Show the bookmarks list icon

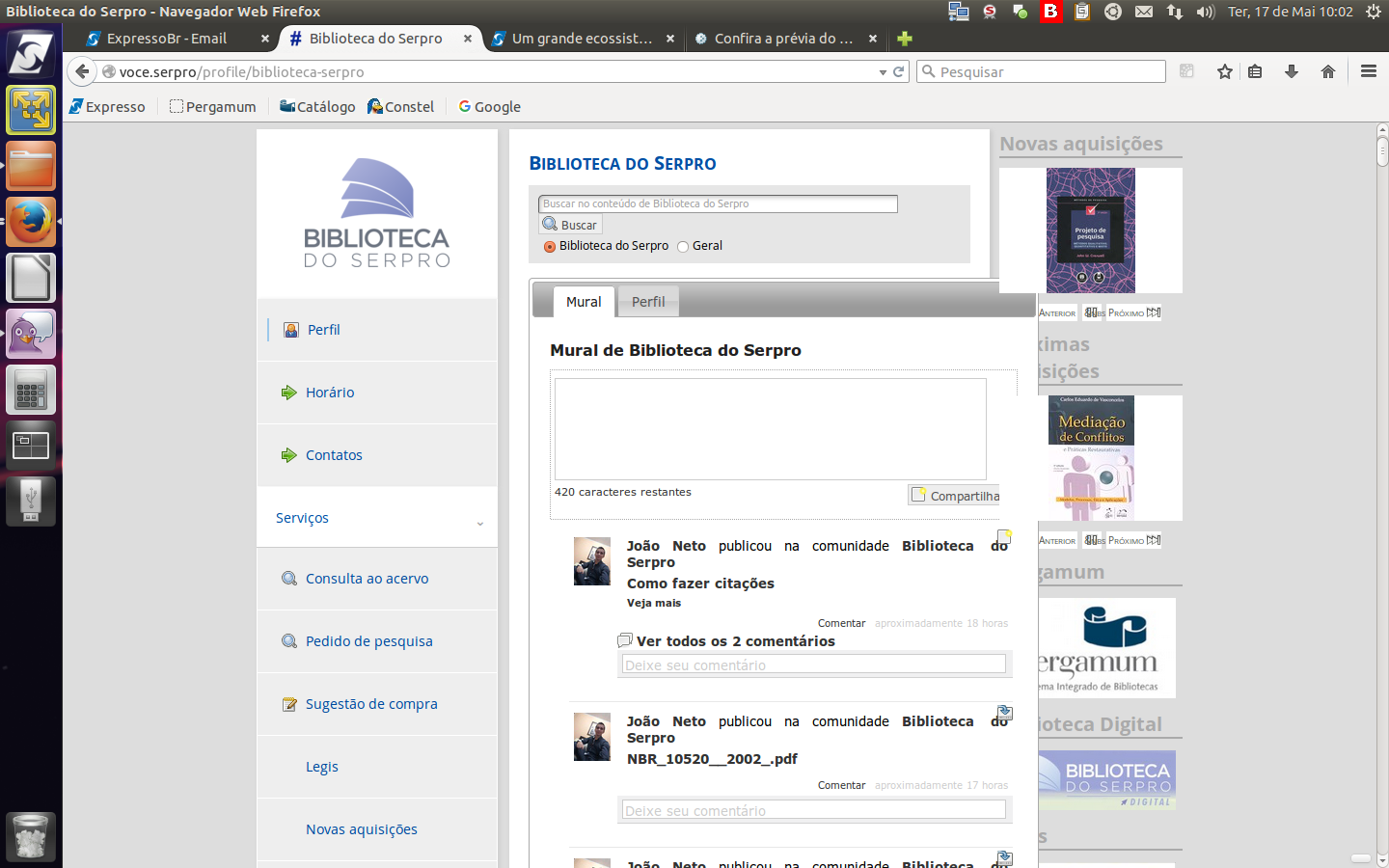coord(1255,71)
